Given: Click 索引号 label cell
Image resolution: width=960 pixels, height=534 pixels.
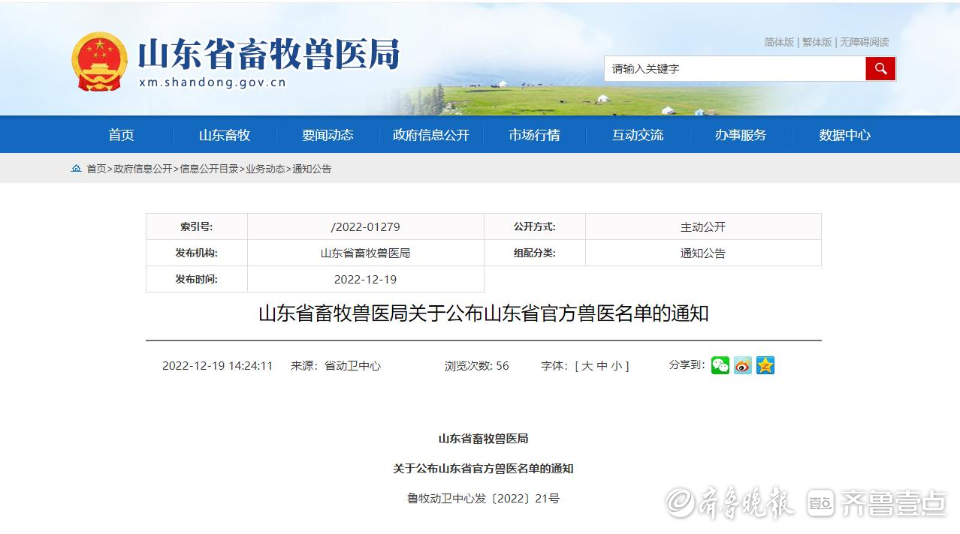Looking at the screenshot, I should point(197,227).
